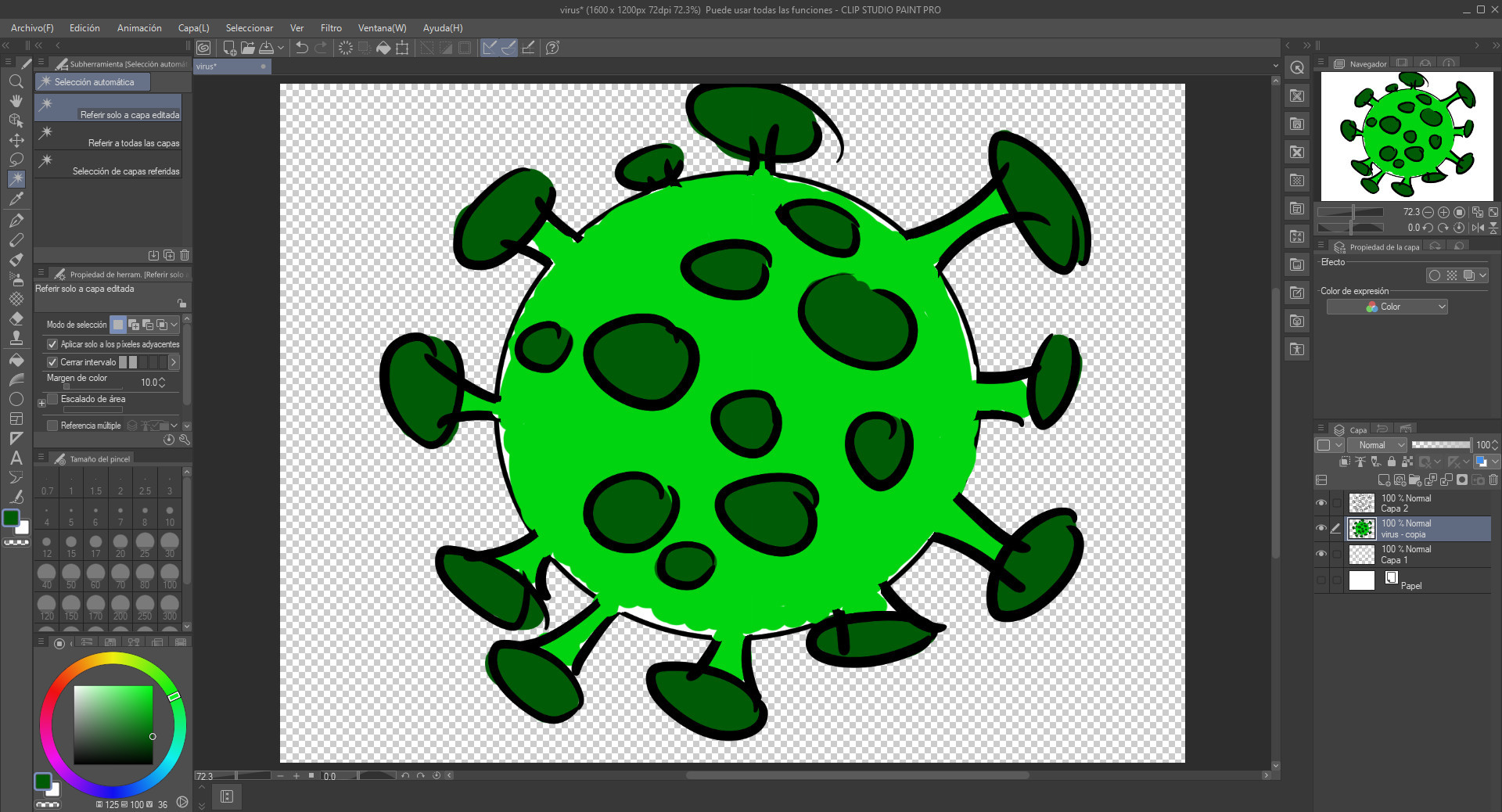
Task: Show the Papel layer
Action: coord(1321,580)
